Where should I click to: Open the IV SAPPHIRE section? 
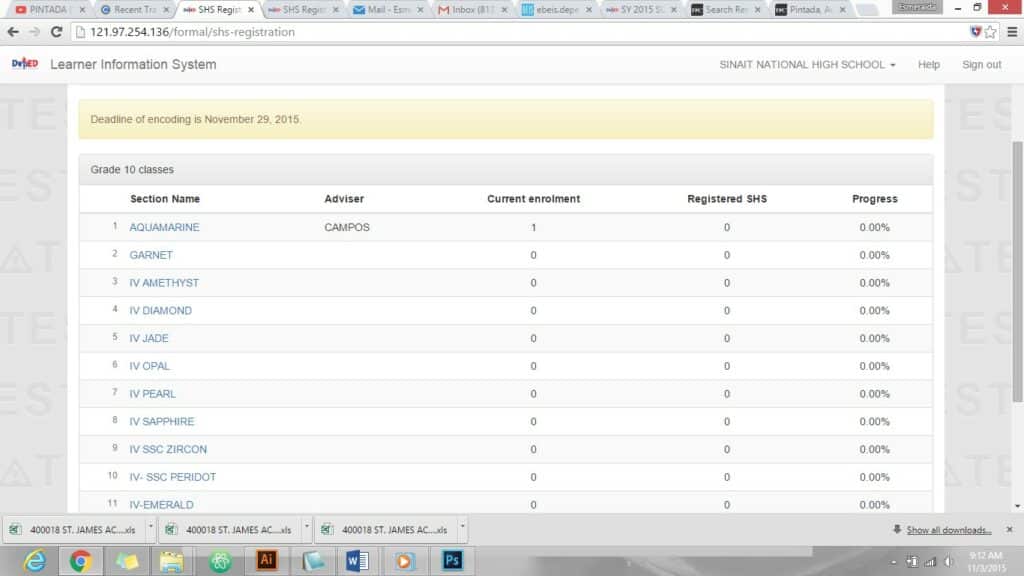click(162, 421)
